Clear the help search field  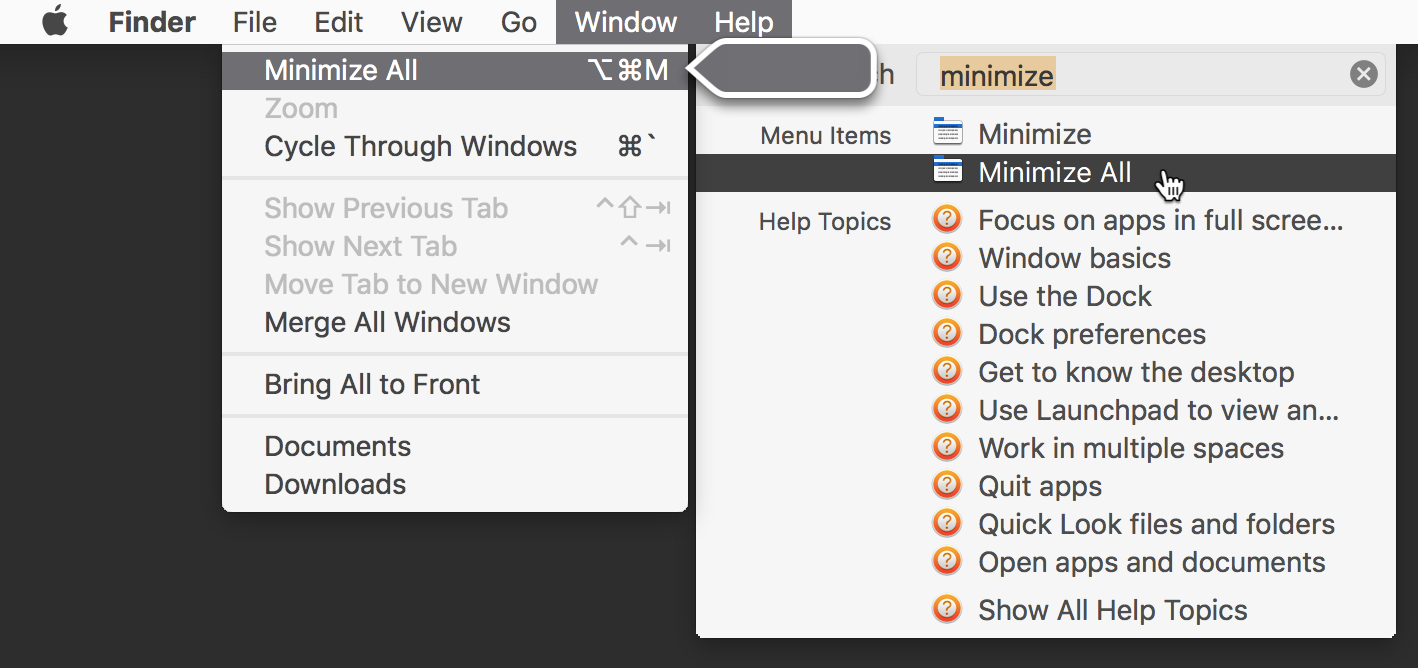coord(1363,74)
